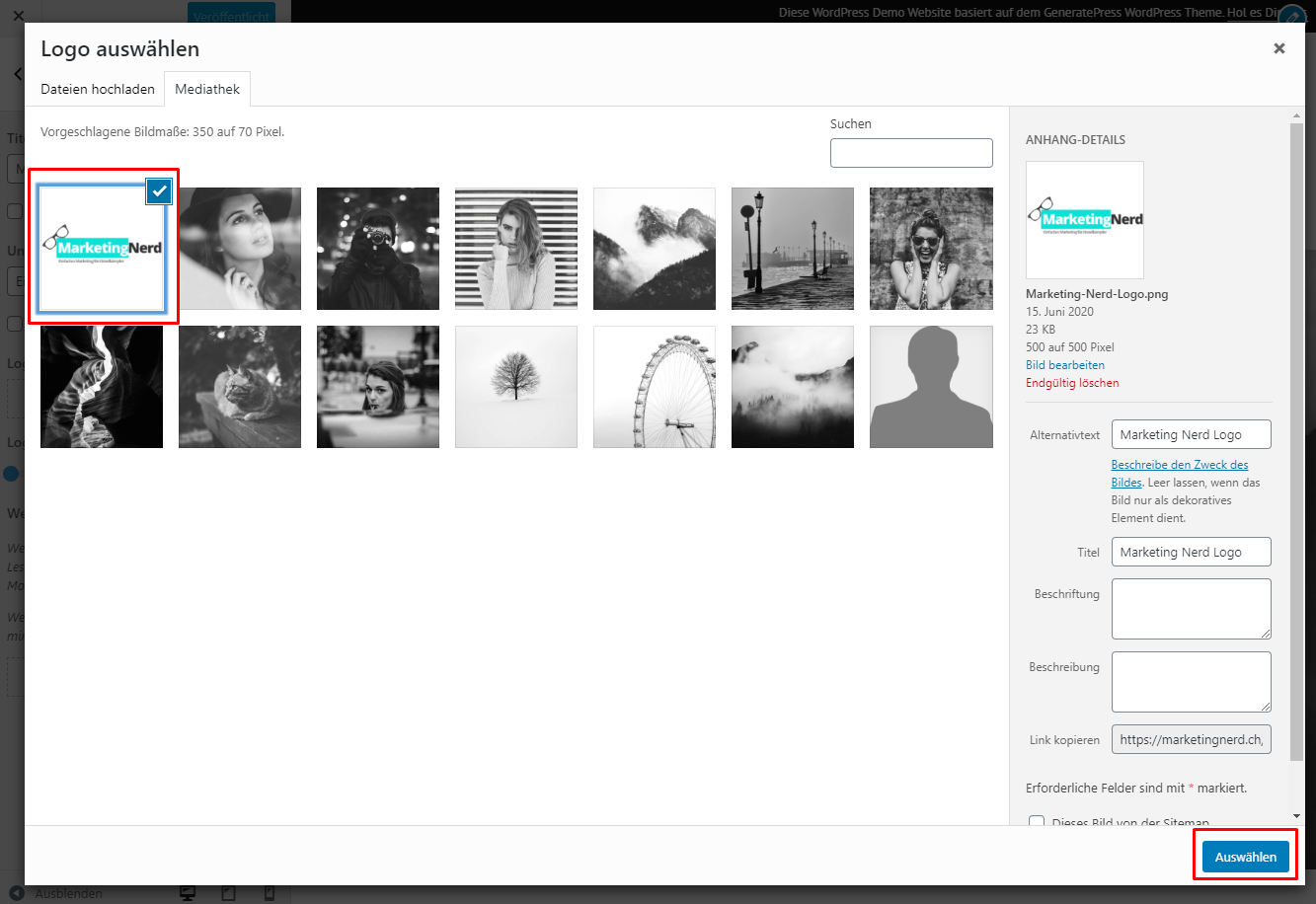Close the Logo auswählen dialog

(x=1278, y=48)
